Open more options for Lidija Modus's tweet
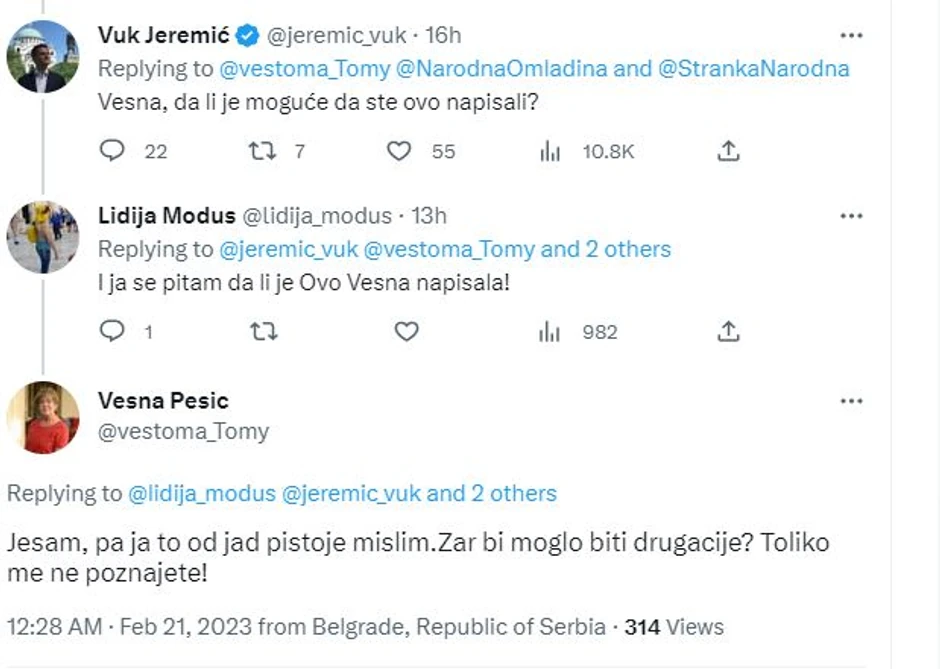 pyautogui.click(x=850, y=215)
